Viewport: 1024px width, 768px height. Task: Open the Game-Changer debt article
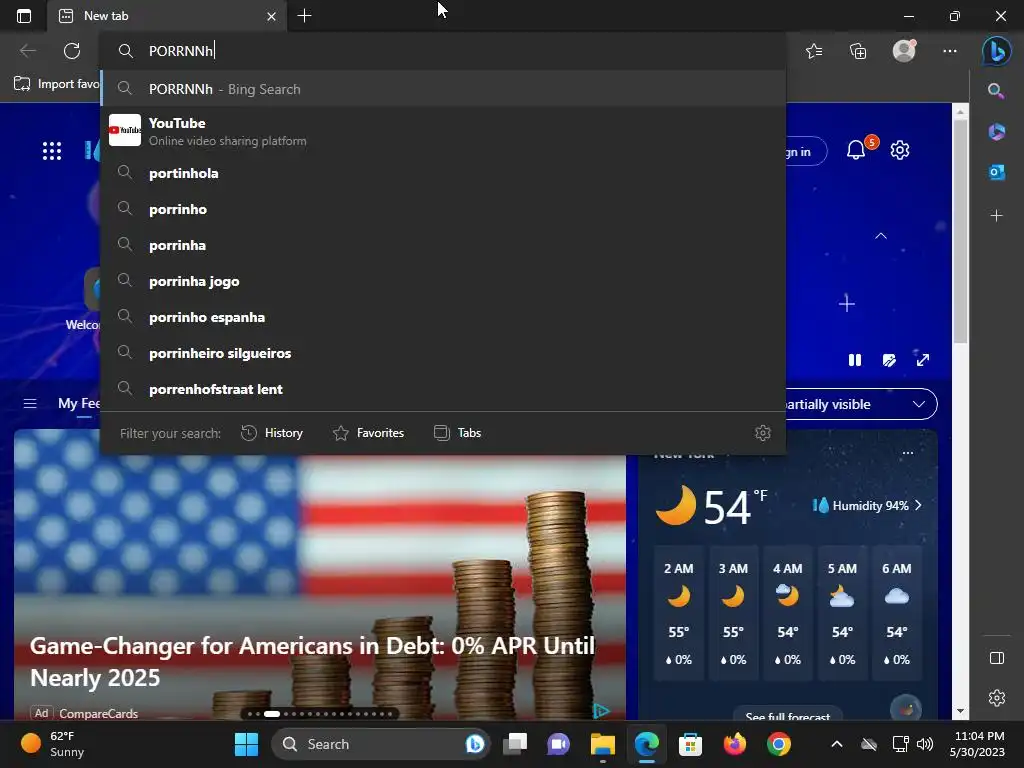click(x=312, y=661)
